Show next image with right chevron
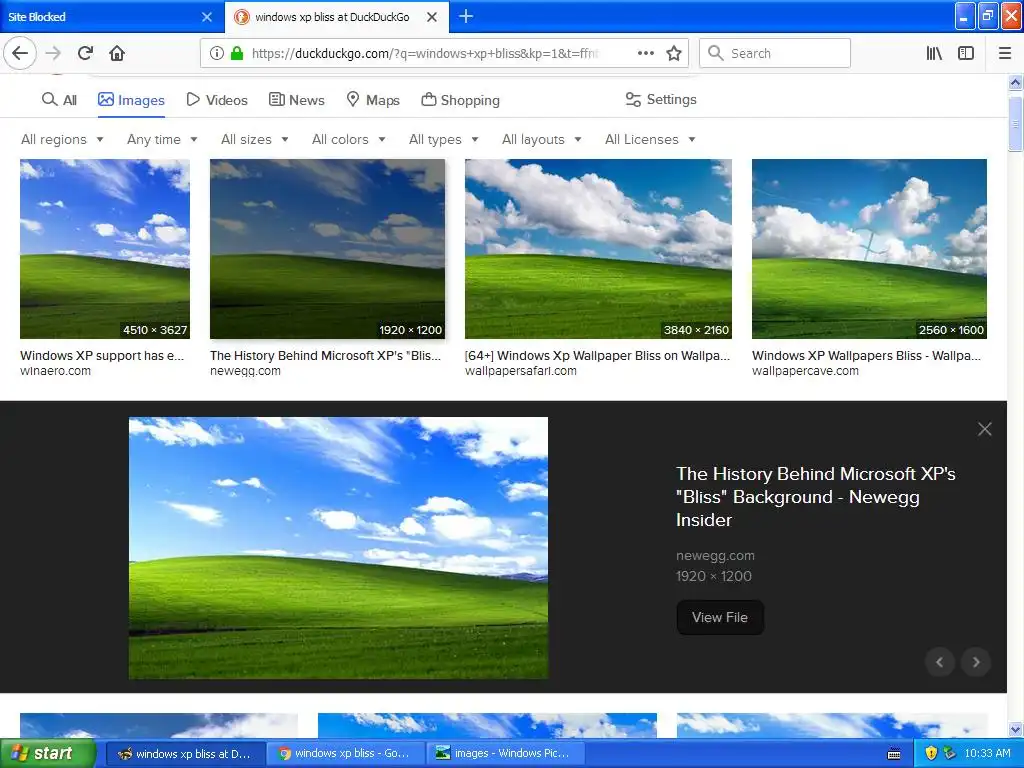 (976, 662)
